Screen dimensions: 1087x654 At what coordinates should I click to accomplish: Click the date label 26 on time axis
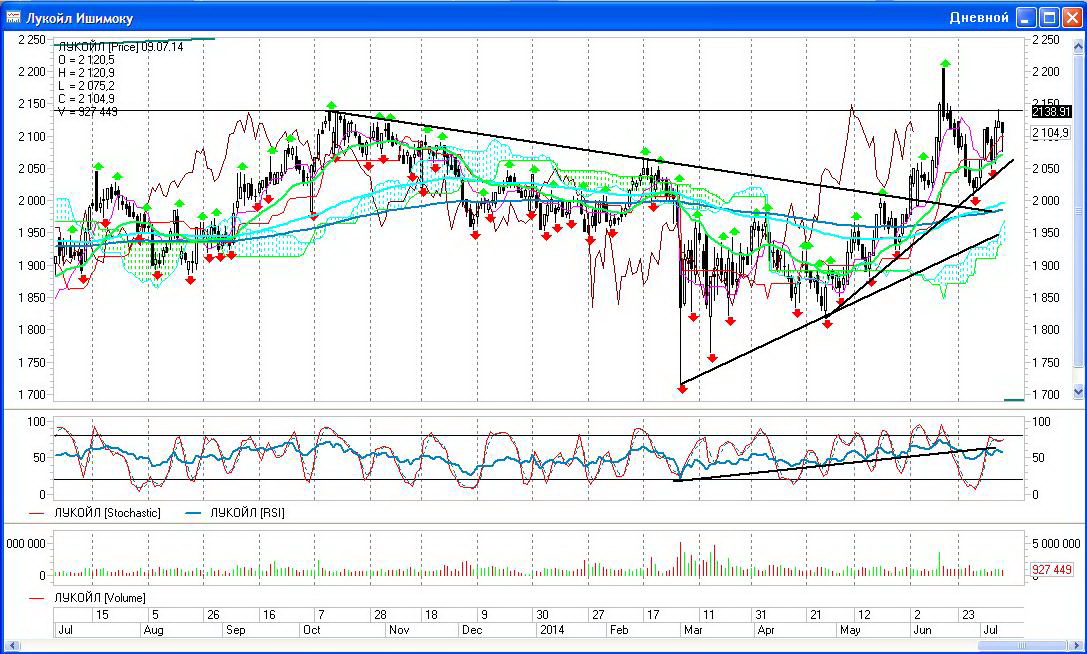[x=214, y=614]
